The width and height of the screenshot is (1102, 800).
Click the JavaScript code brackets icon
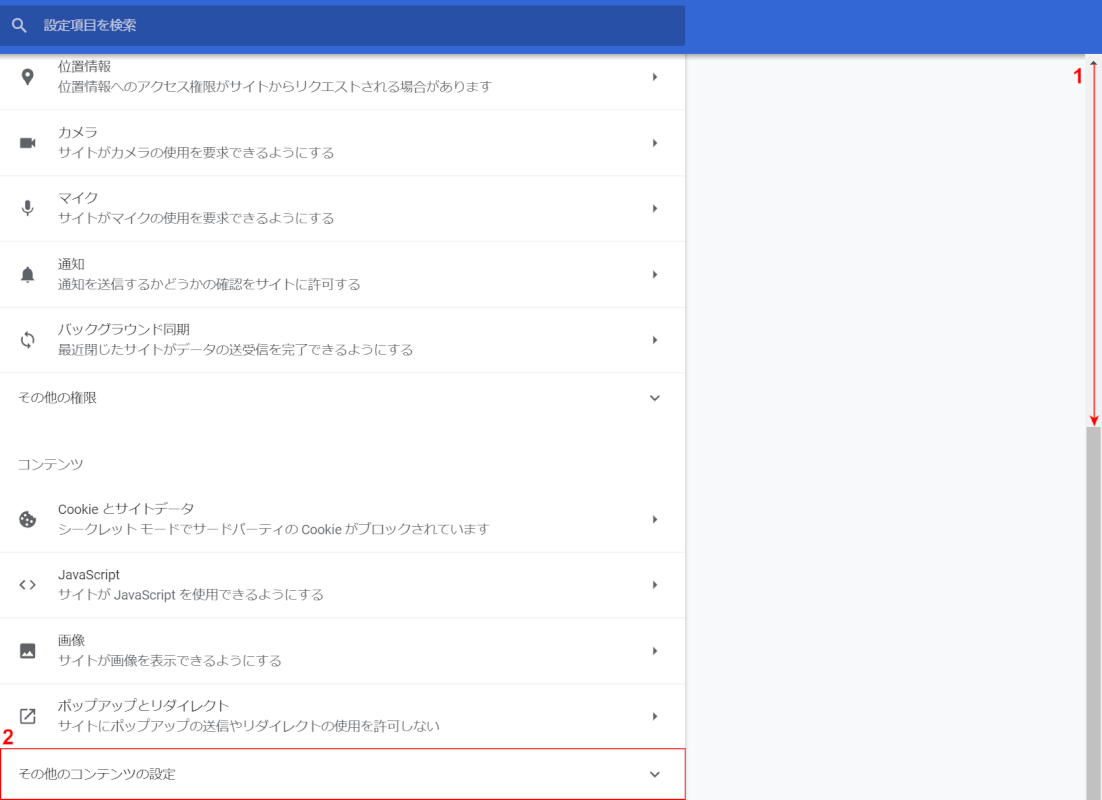pos(27,585)
